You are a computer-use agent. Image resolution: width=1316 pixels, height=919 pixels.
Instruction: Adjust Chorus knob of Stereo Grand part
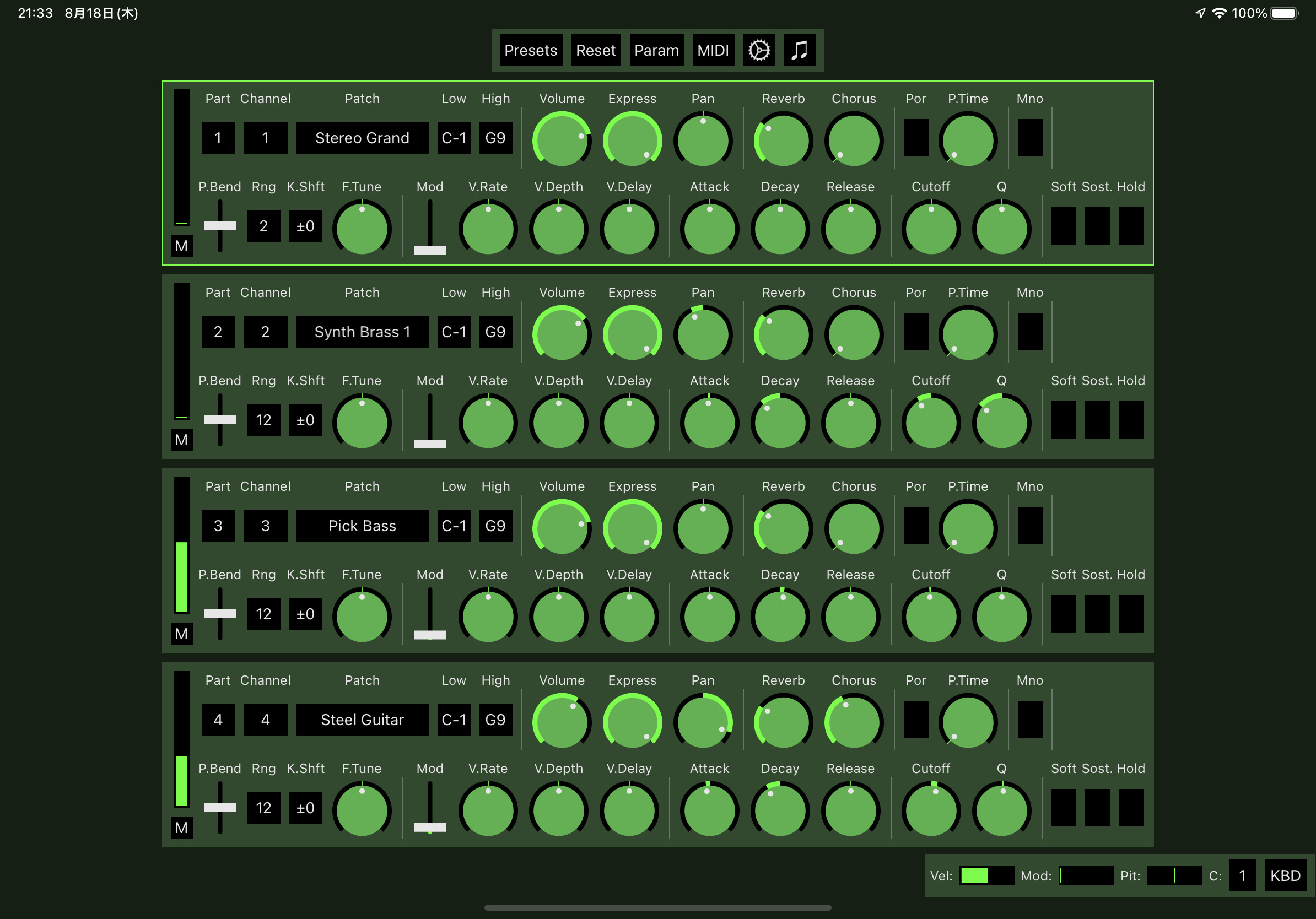854,140
